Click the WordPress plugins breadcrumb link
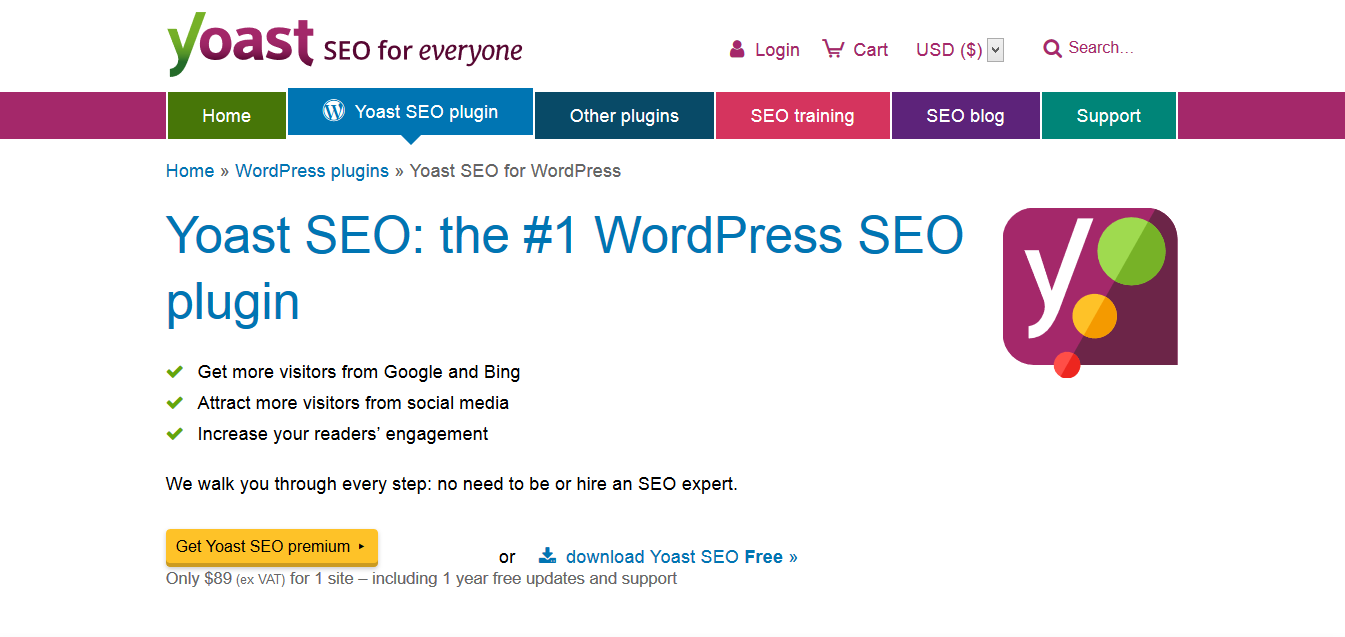The height and width of the screenshot is (637, 1345). 312,171
